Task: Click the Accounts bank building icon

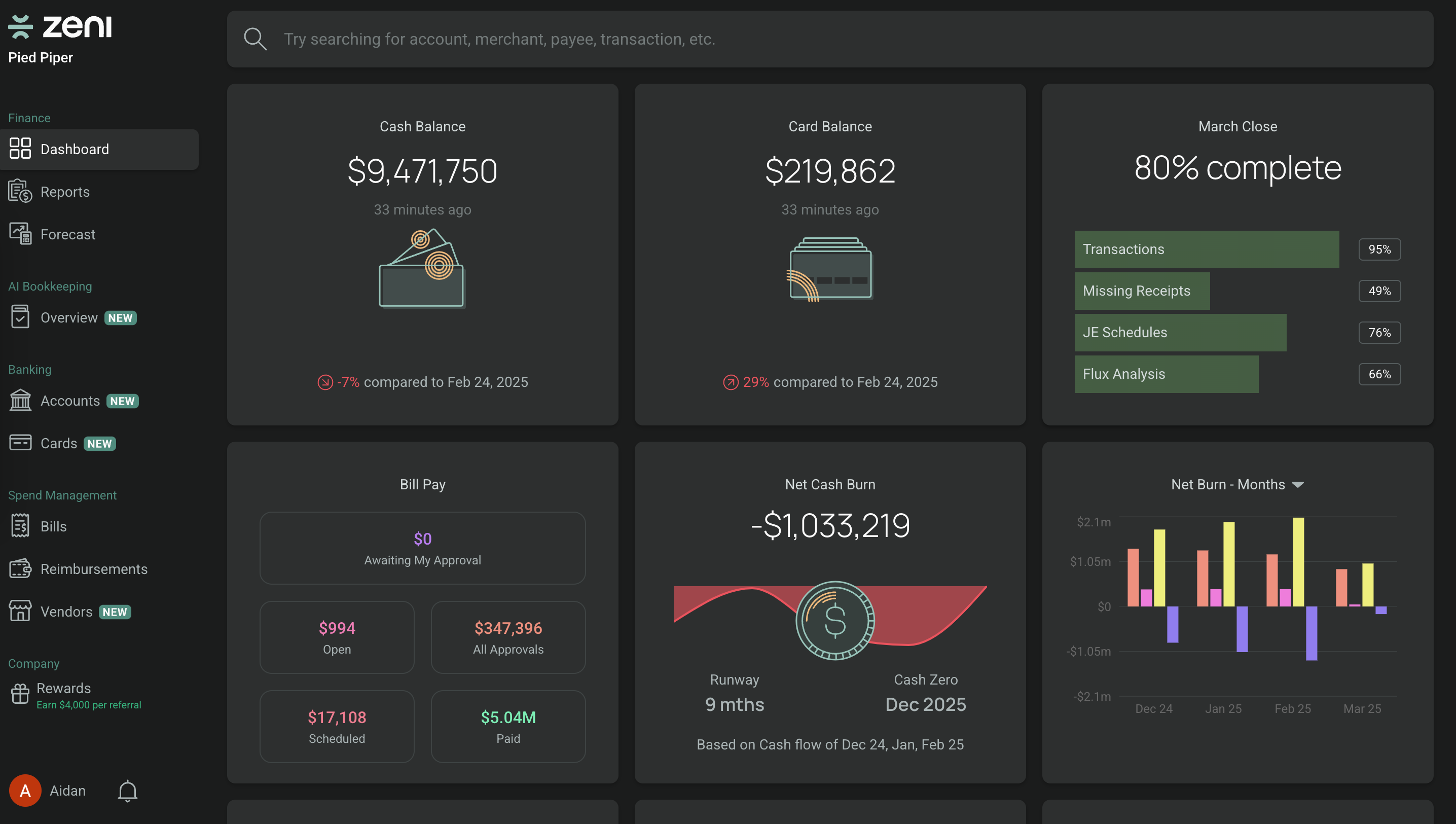Action: [20, 400]
